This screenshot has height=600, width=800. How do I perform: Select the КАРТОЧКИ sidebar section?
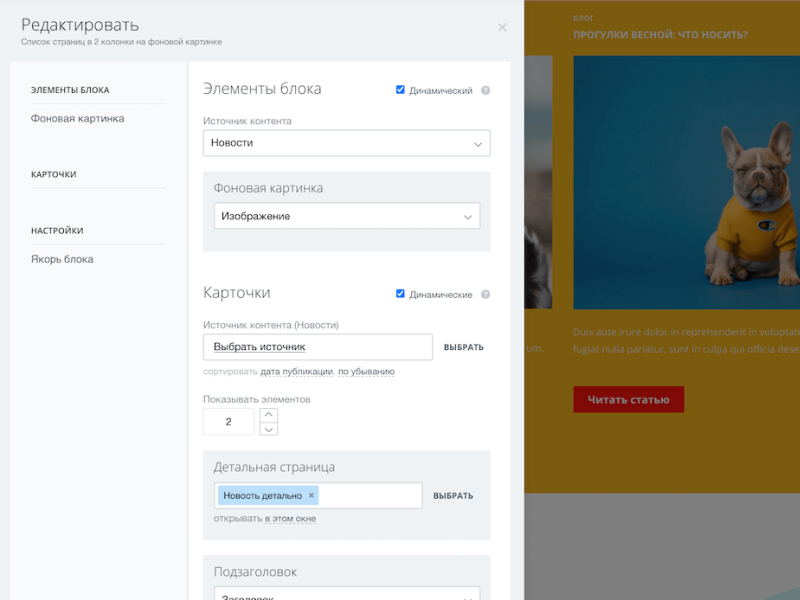pyautogui.click(x=54, y=174)
